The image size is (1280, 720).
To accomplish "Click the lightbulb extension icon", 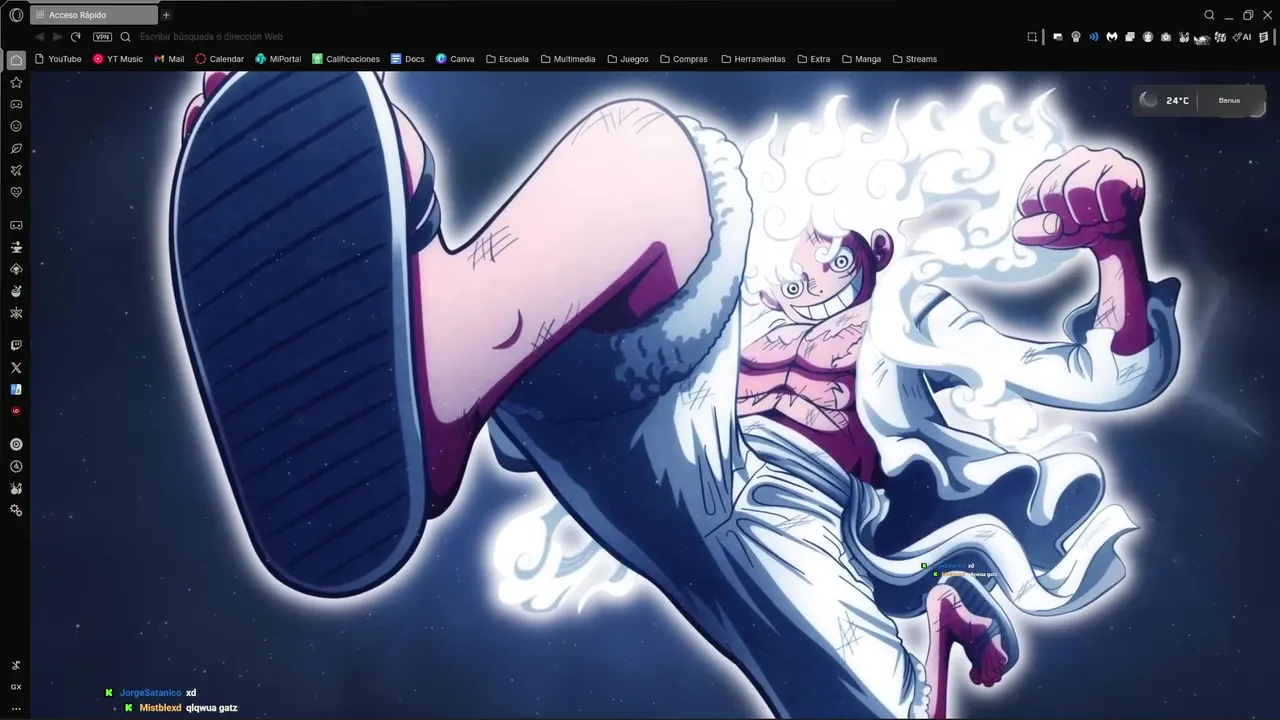I will [x=1076, y=37].
